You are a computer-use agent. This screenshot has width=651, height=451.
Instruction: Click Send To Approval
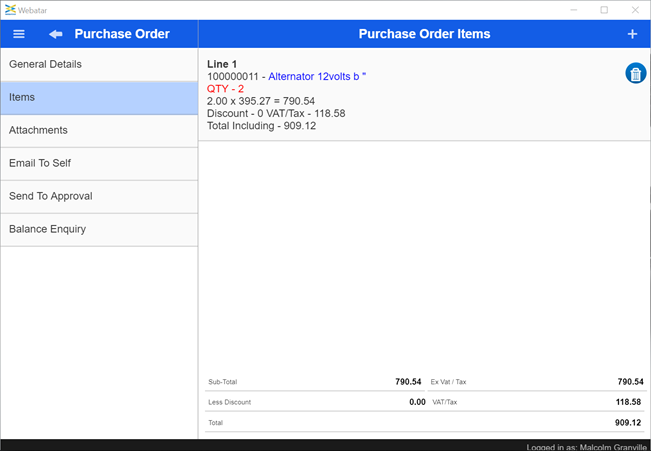click(x=99, y=197)
